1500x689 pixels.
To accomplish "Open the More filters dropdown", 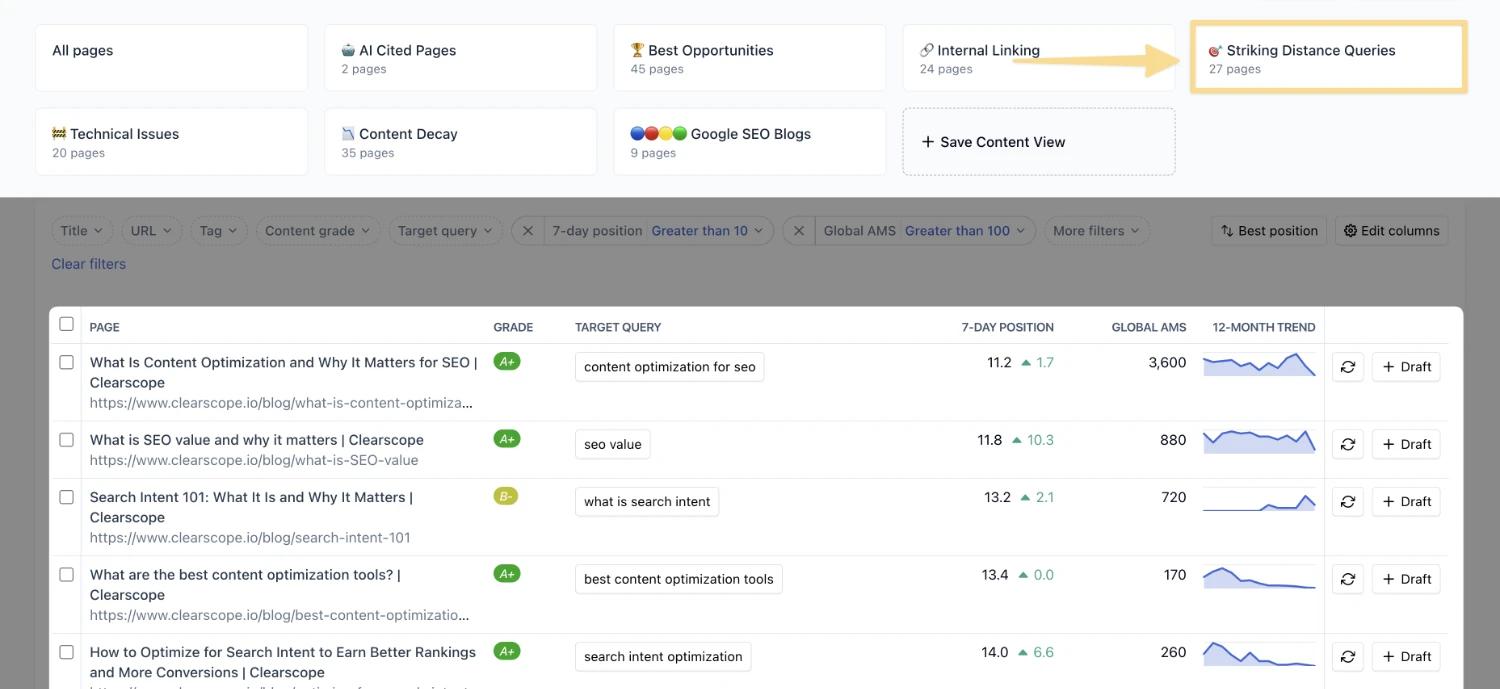I will 1096,231.
